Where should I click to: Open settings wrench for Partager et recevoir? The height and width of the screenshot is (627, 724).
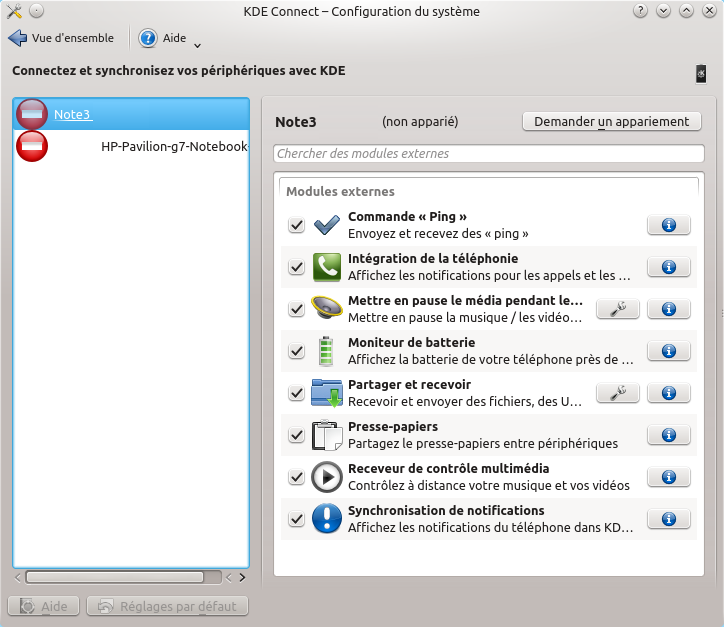tap(617, 393)
